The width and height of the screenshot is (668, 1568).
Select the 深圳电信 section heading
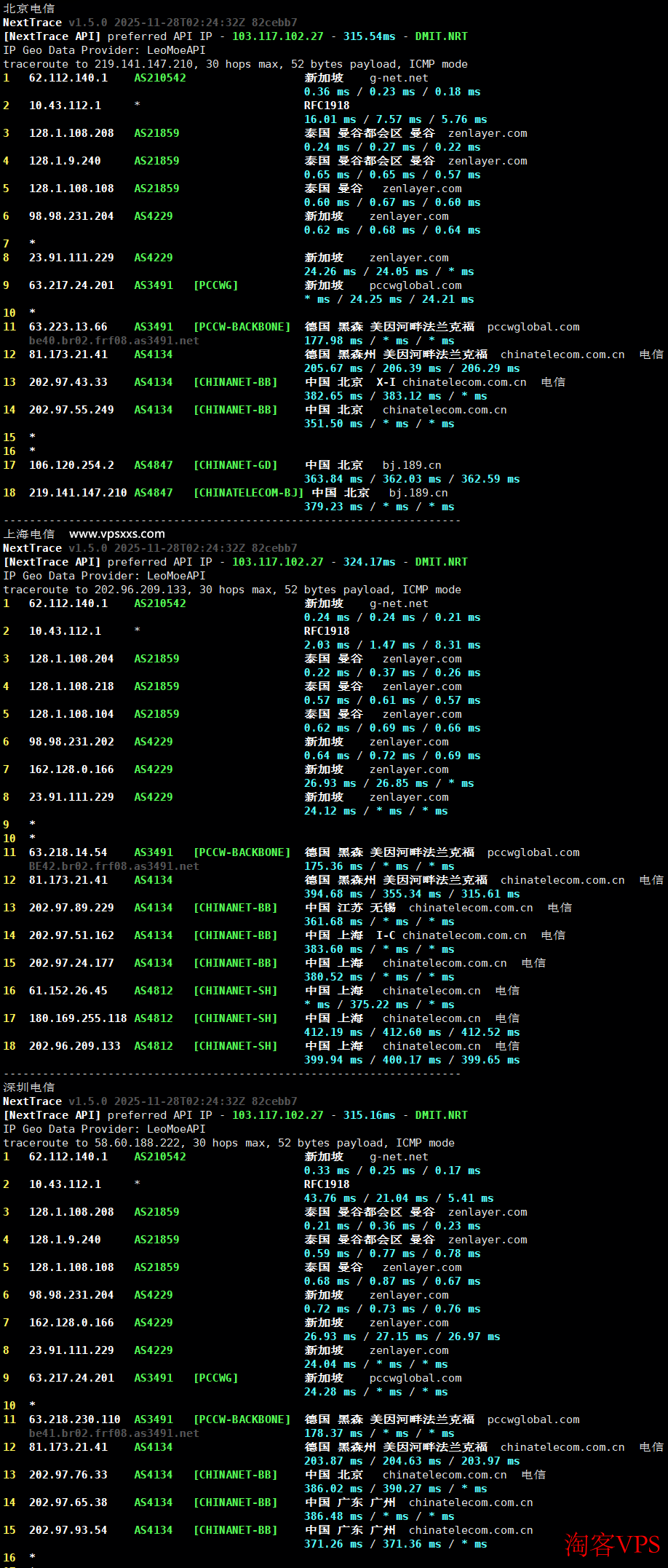coord(29,1088)
